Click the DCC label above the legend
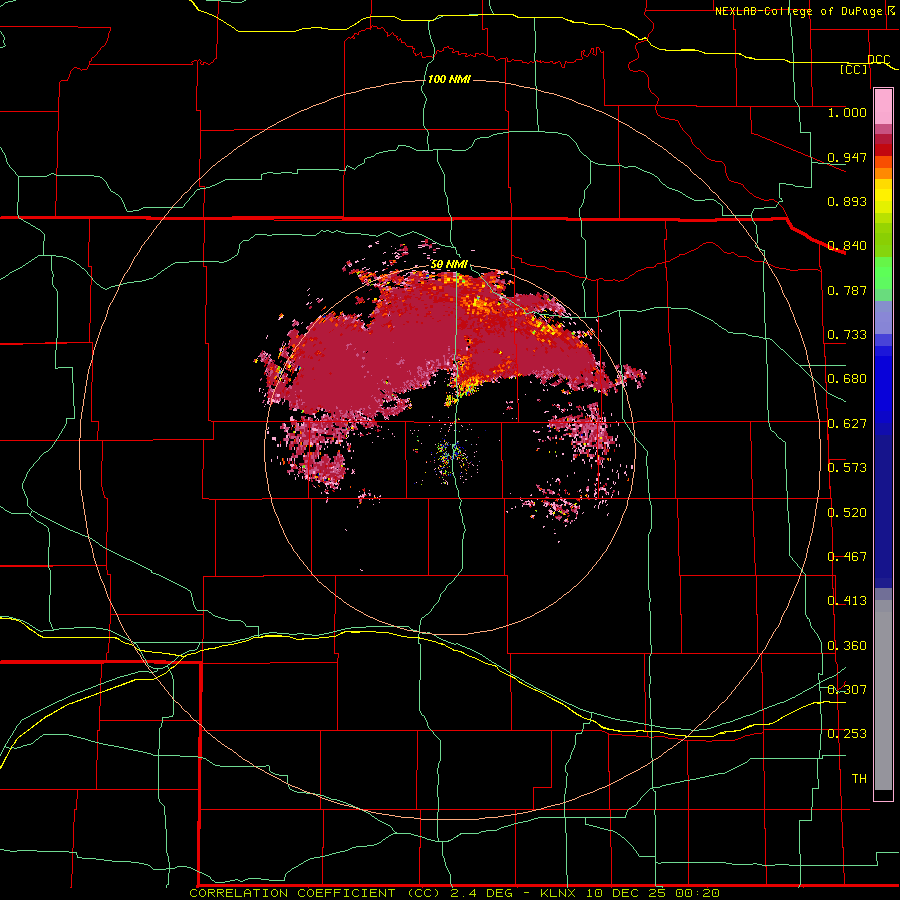Screen dimensions: 900x900 [x=879, y=59]
